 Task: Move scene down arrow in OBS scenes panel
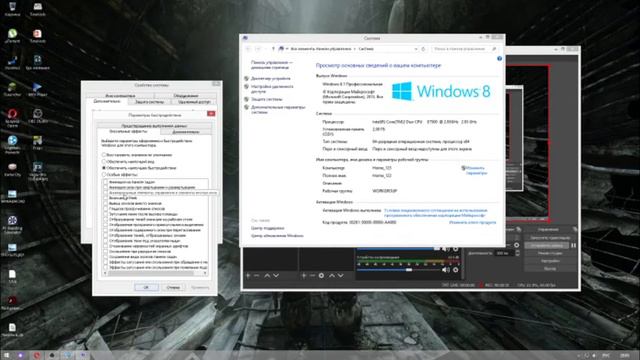point(276,276)
